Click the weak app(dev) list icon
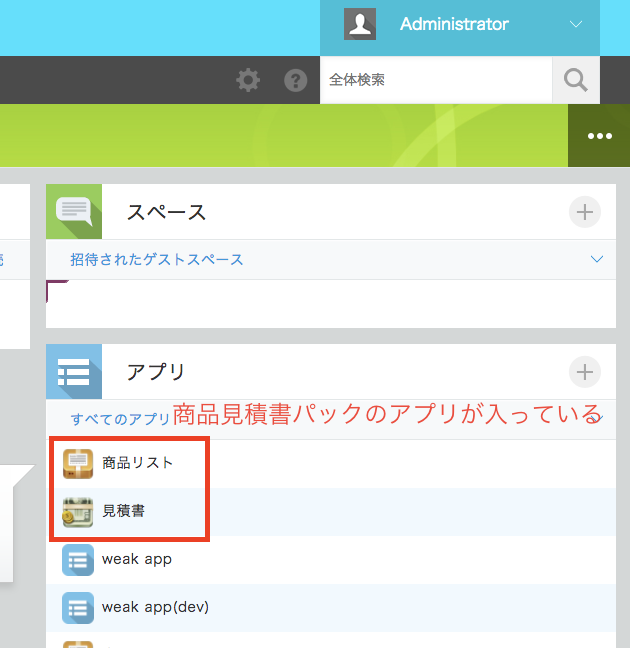The width and height of the screenshot is (630, 648). 78,608
